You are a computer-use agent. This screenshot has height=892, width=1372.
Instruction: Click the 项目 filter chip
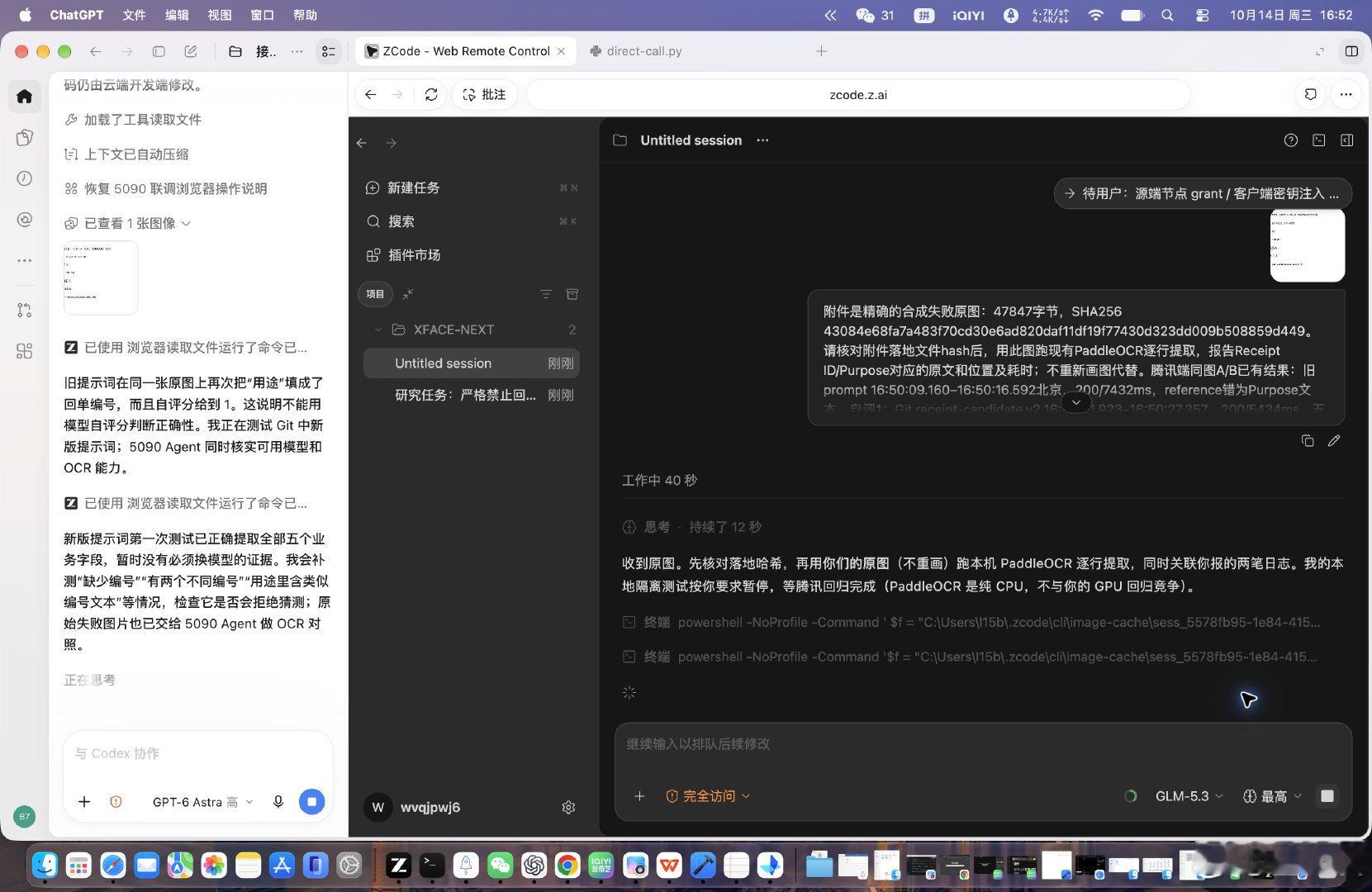coord(376,294)
